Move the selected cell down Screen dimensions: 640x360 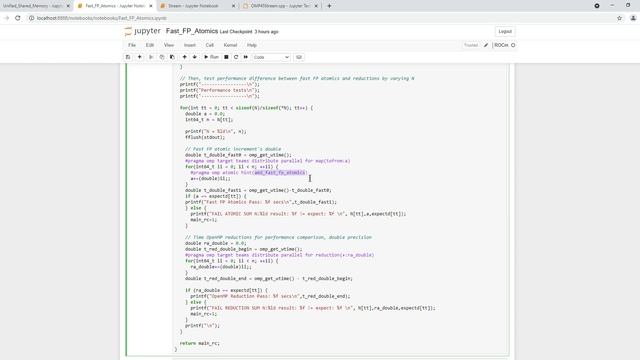click(195, 57)
